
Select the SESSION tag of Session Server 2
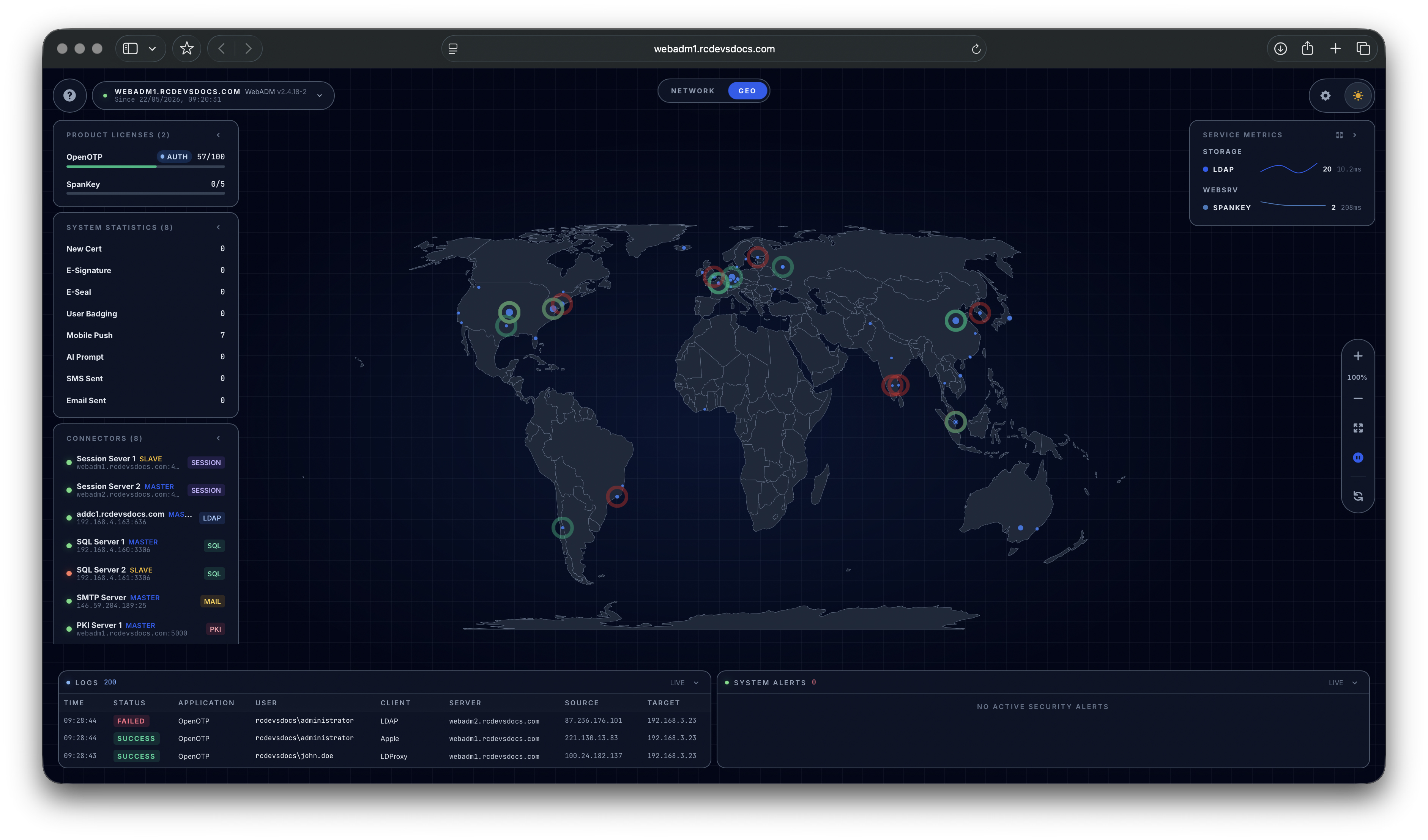point(206,491)
